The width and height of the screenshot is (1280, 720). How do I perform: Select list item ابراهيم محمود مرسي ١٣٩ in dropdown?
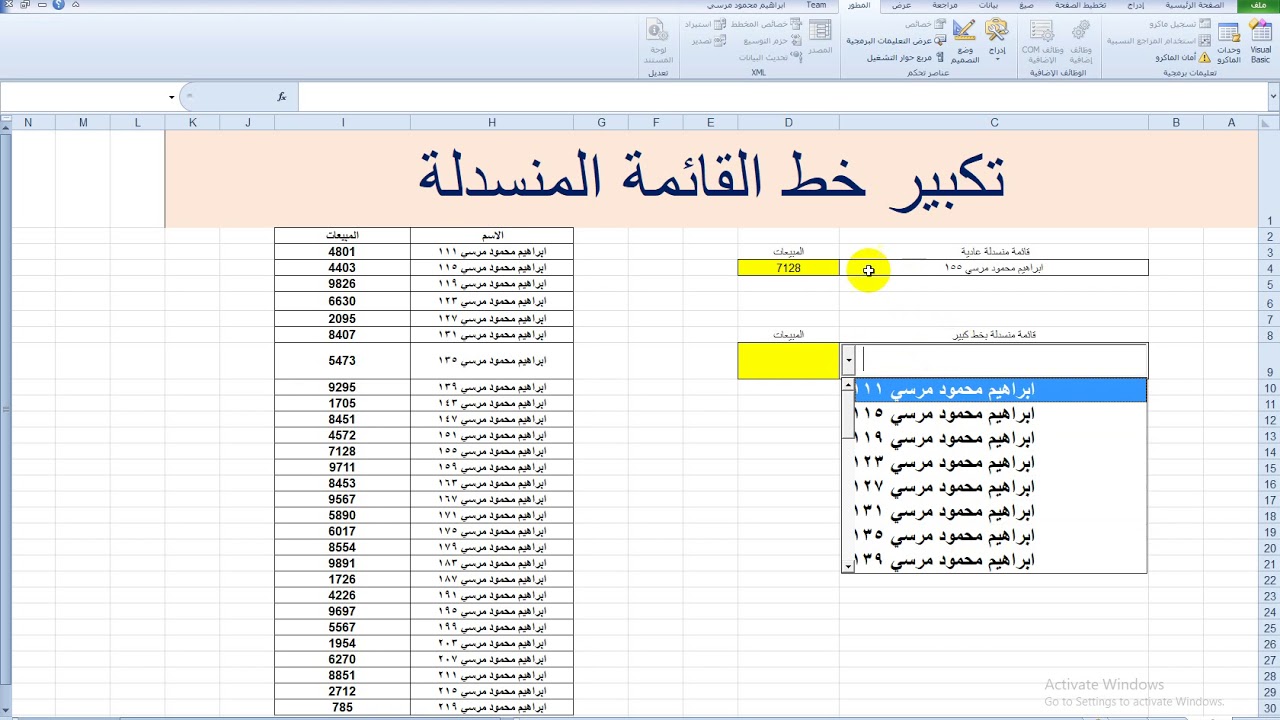pyautogui.click(x=1000, y=560)
